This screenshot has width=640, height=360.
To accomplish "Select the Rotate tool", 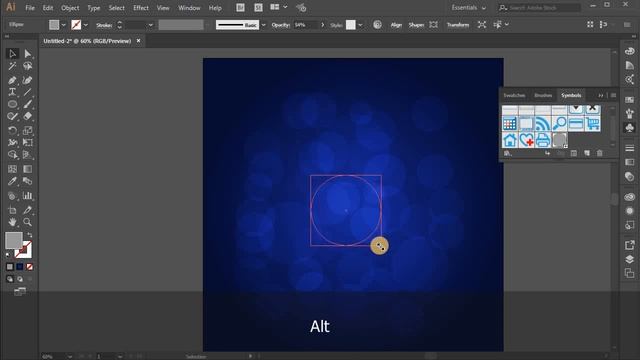I will tap(12, 131).
